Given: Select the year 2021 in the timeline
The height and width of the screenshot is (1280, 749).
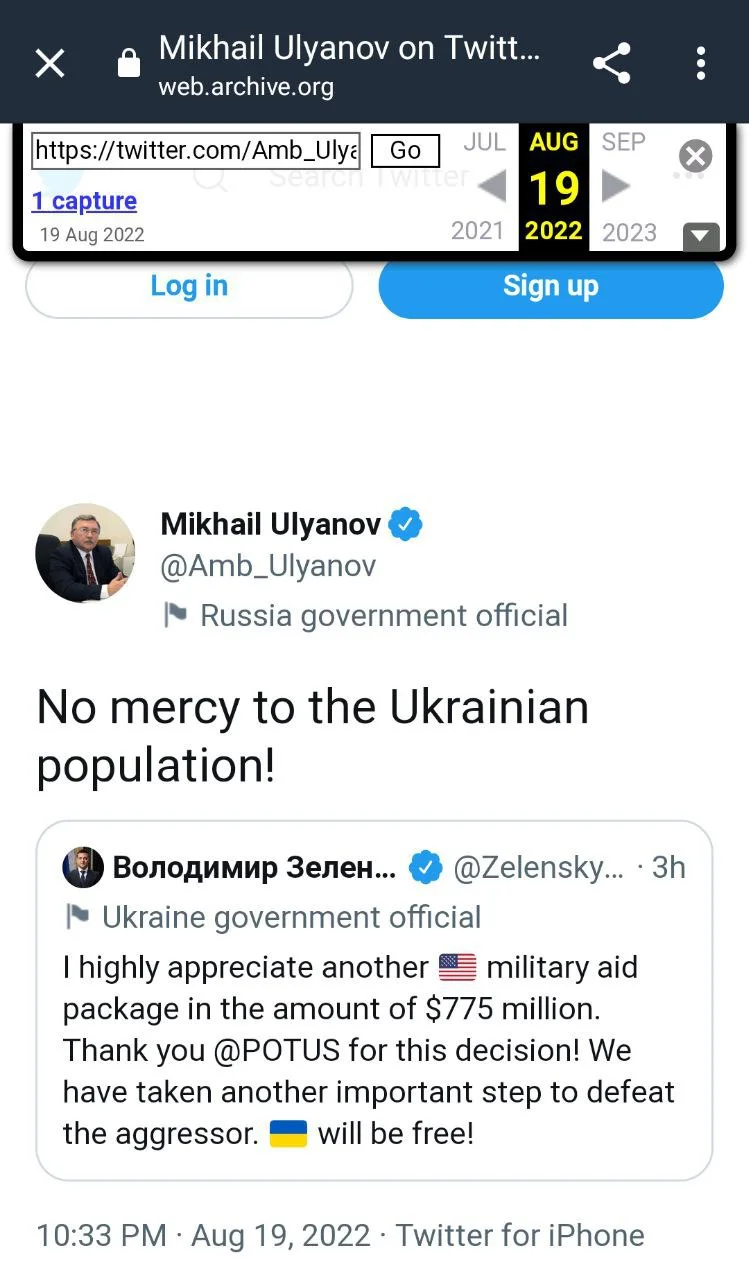Looking at the screenshot, I should point(477,231).
